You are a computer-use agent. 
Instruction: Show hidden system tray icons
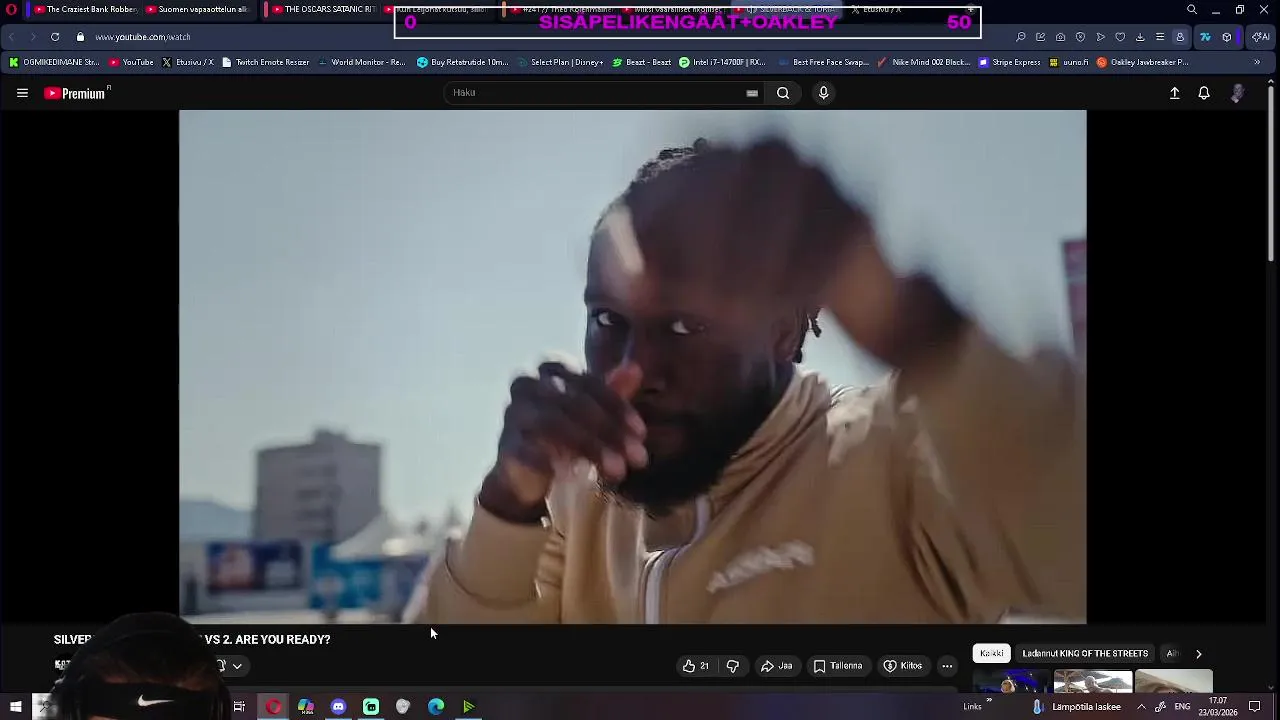point(1141,707)
